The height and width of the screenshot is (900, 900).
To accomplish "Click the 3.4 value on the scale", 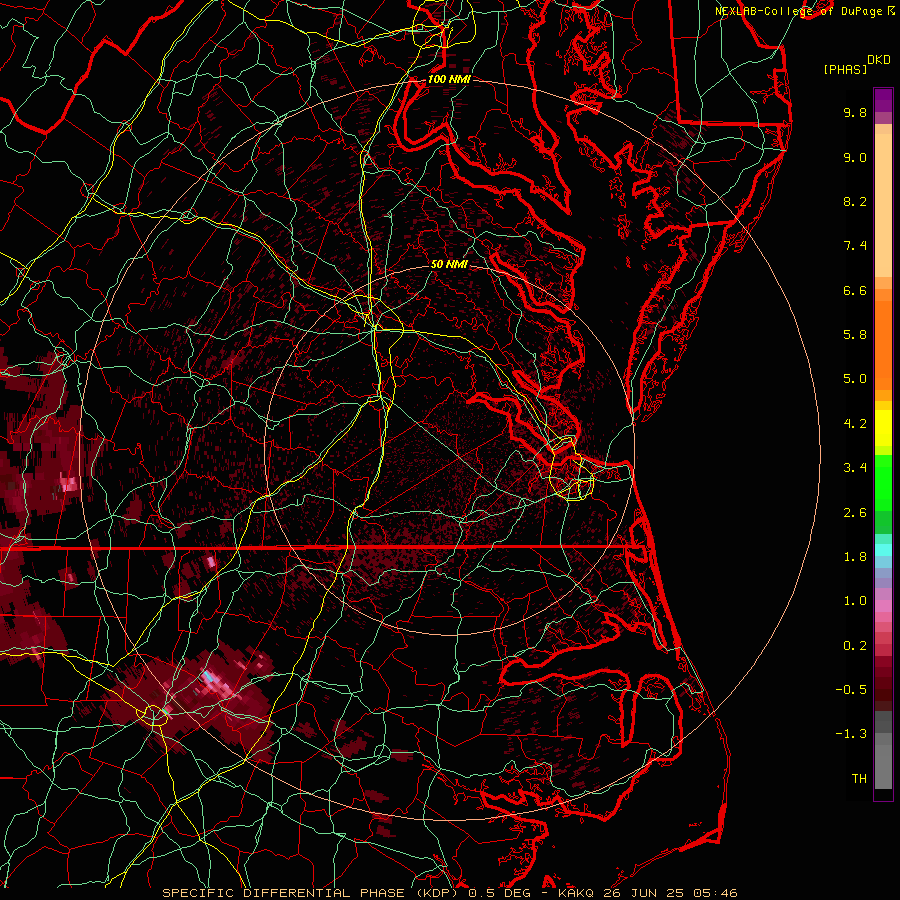I will (x=855, y=468).
